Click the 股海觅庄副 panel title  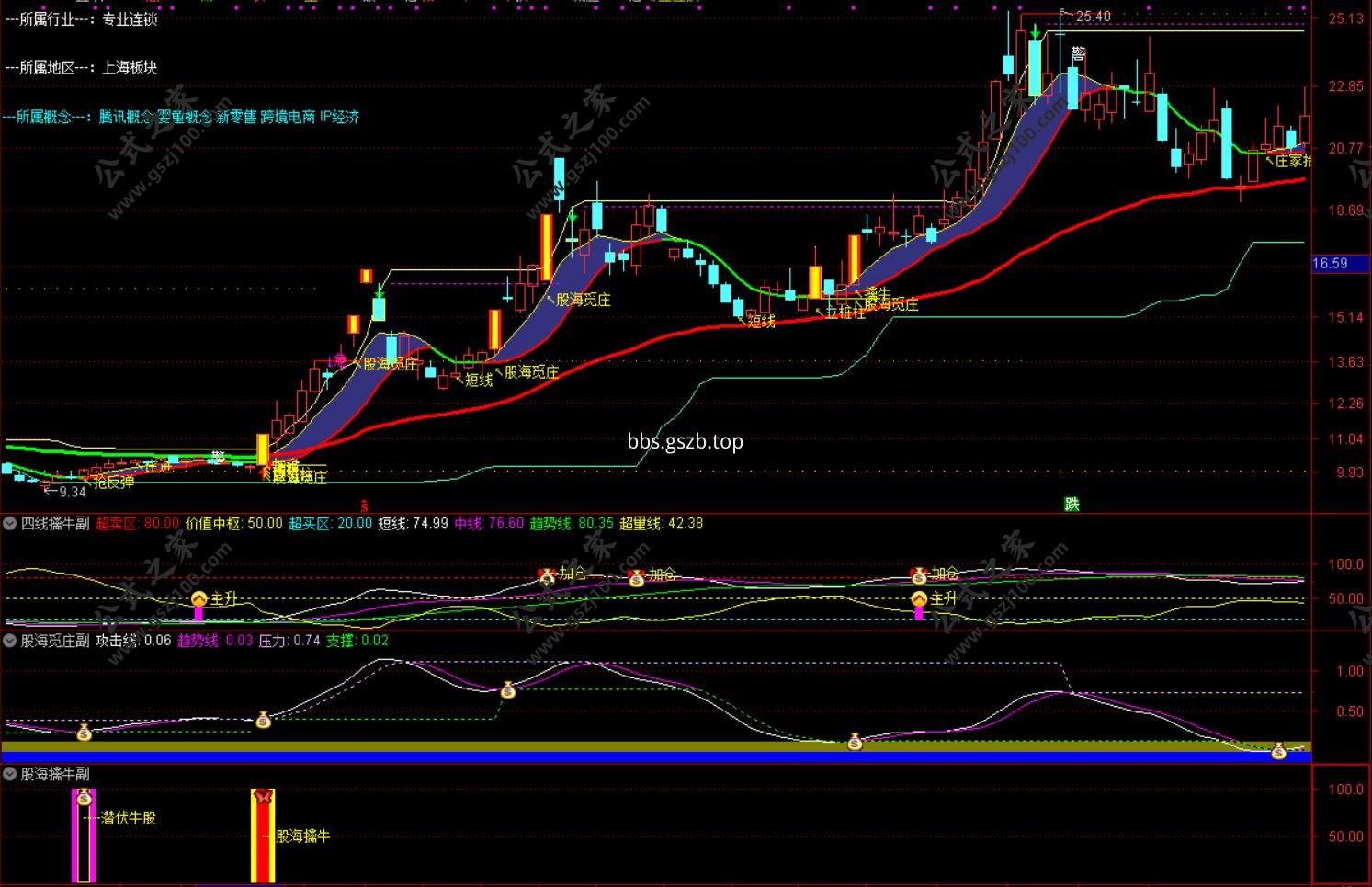tap(55, 641)
